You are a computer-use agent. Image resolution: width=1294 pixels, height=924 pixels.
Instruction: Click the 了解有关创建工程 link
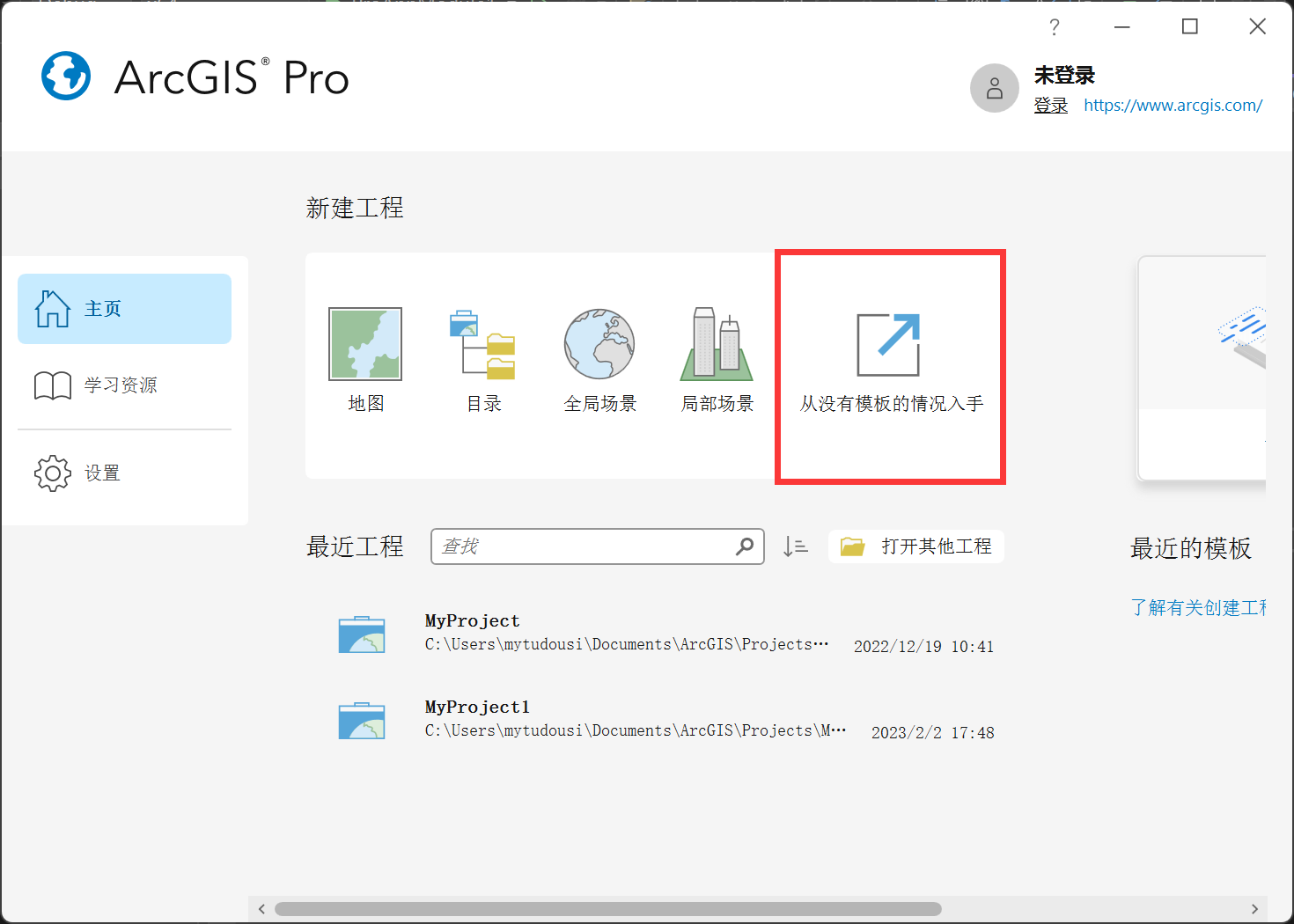pos(1198,608)
